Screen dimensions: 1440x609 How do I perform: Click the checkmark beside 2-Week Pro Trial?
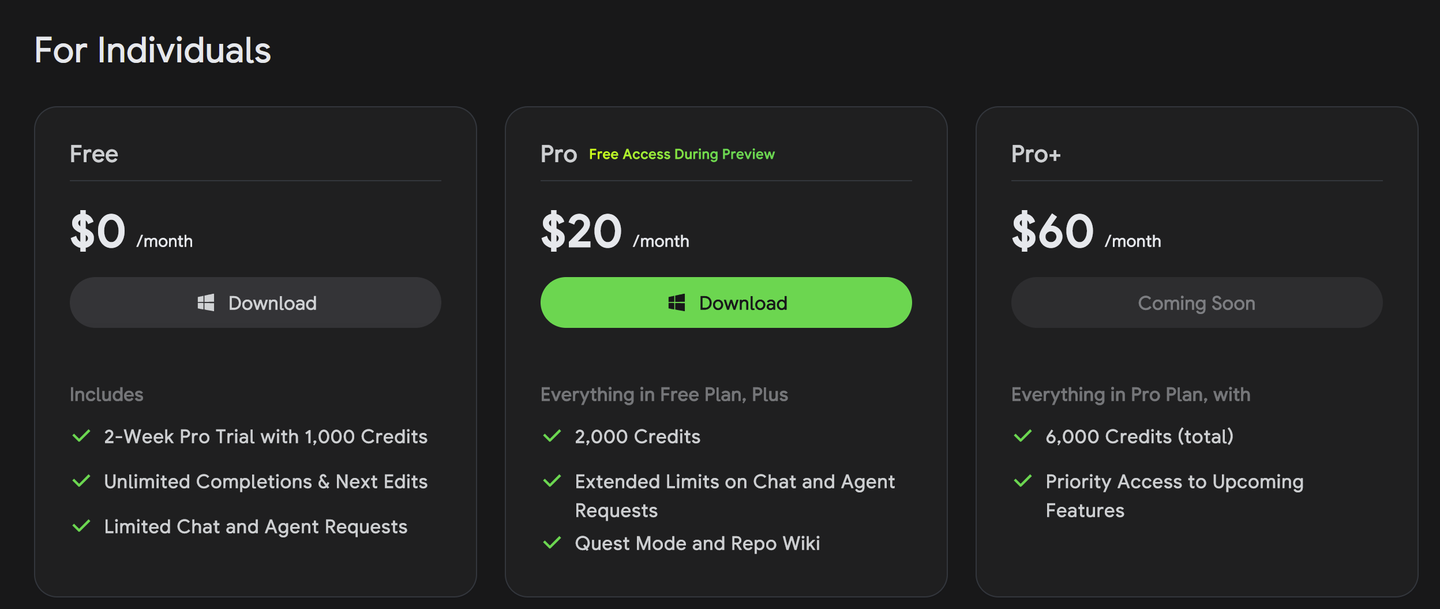pyautogui.click(x=82, y=436)
